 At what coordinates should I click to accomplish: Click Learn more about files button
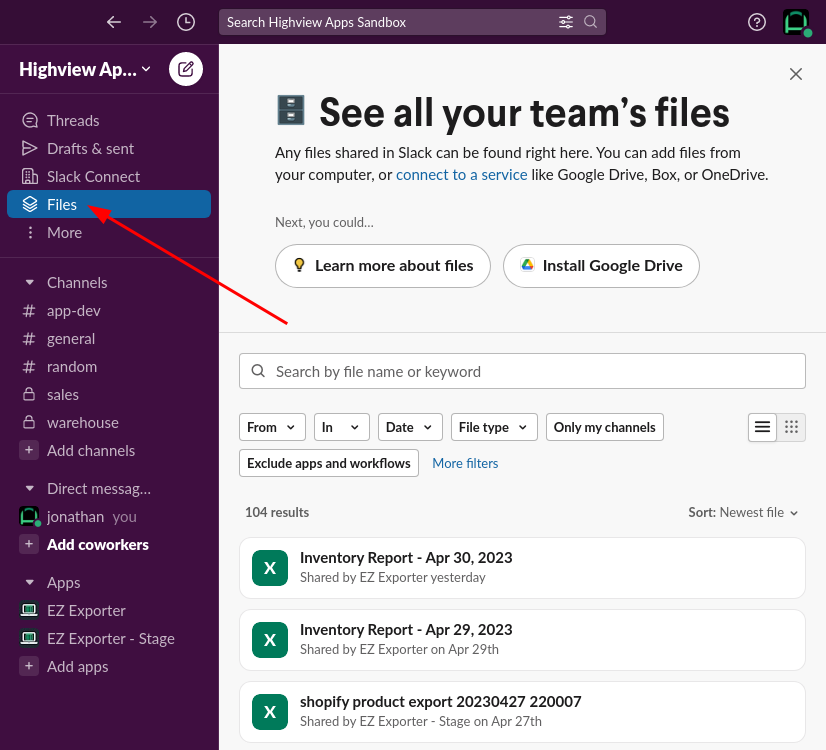(x=383, y=266)
